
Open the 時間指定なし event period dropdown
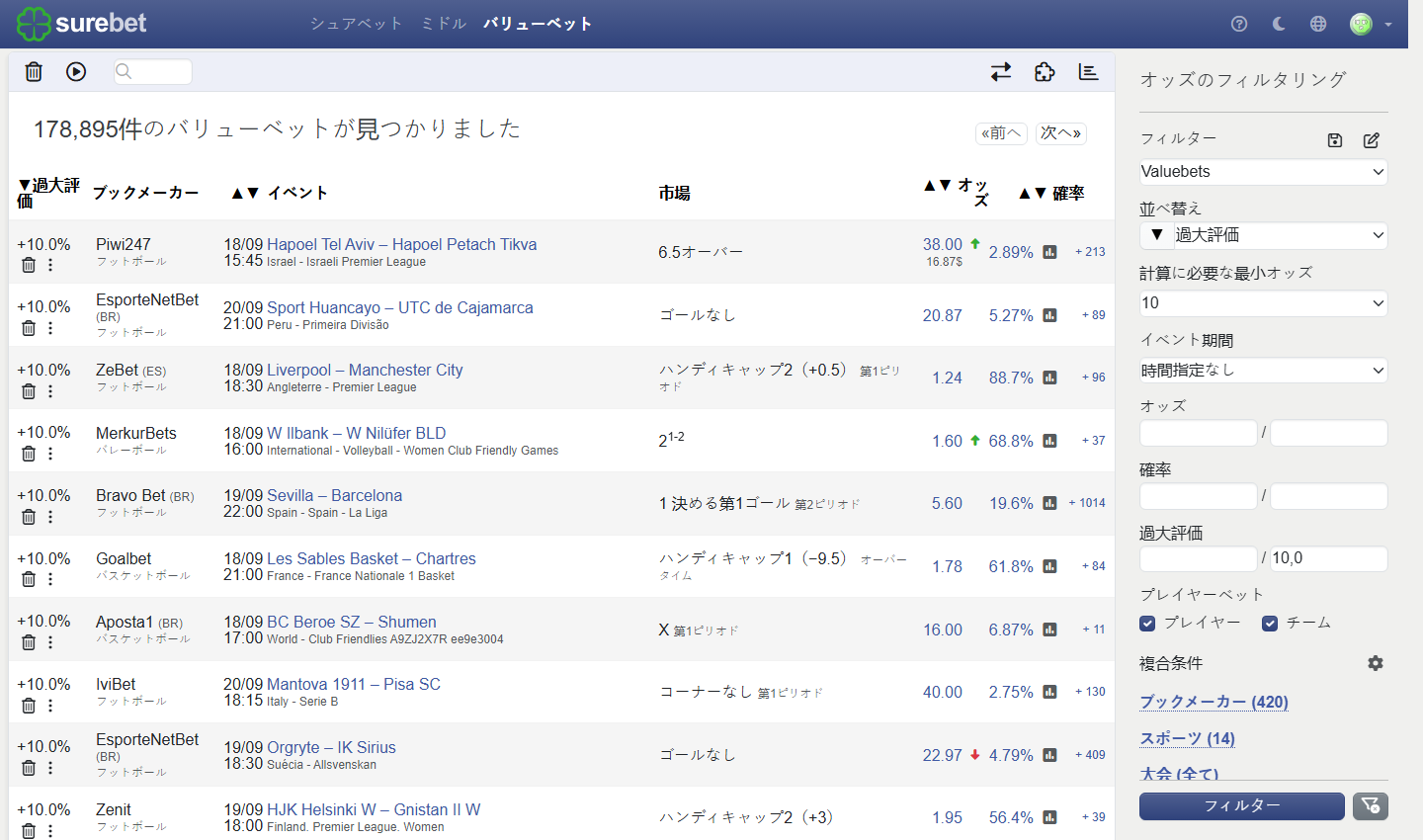[x=1263, y=371]
